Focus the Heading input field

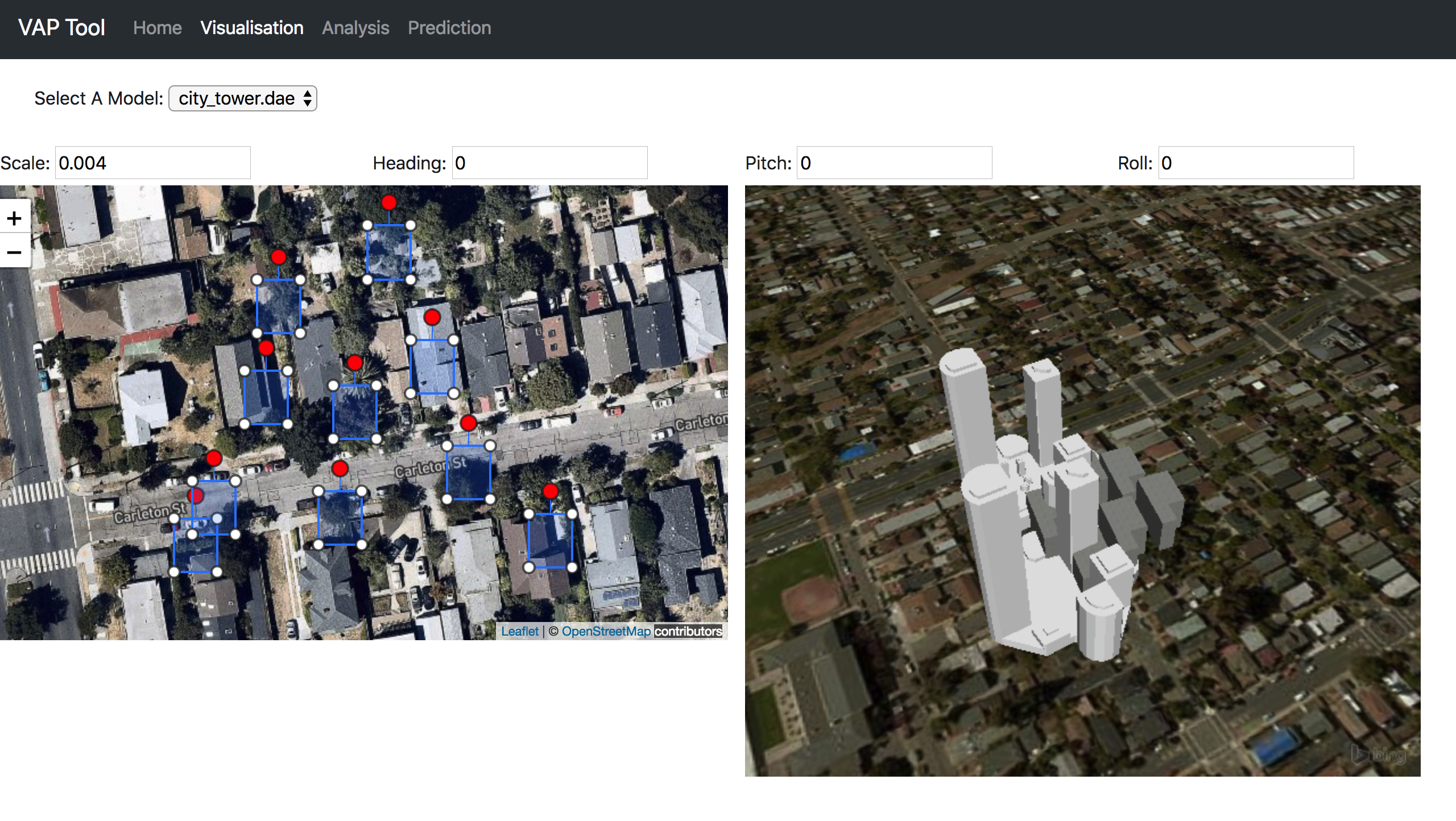[x=549, y=163]
